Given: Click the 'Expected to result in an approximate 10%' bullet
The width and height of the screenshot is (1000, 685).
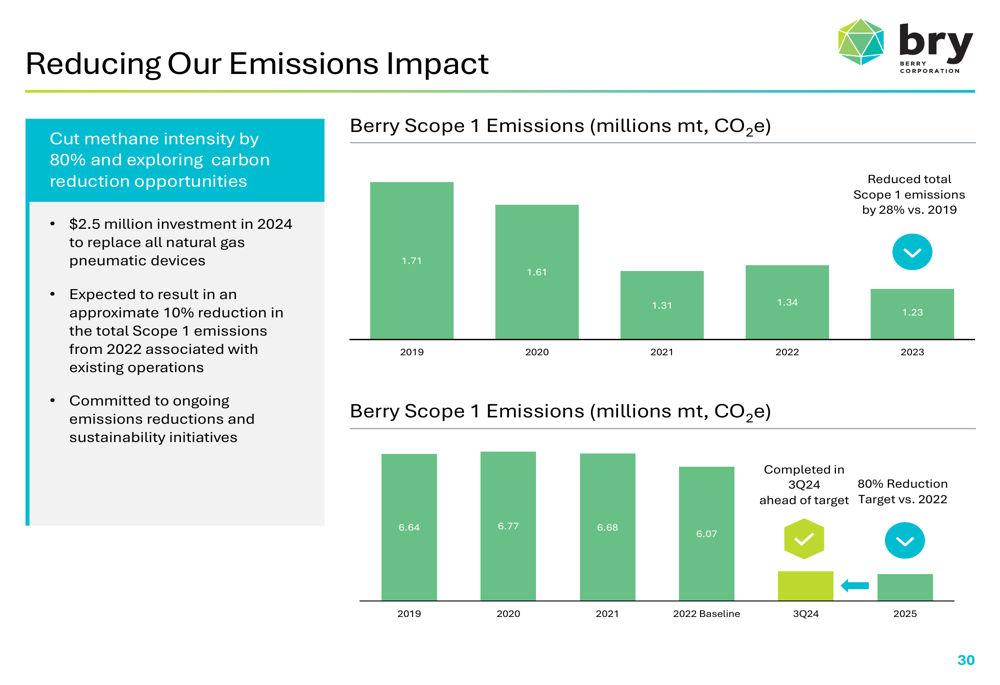Looking at the screenshot, I should [x=176, y=331].
